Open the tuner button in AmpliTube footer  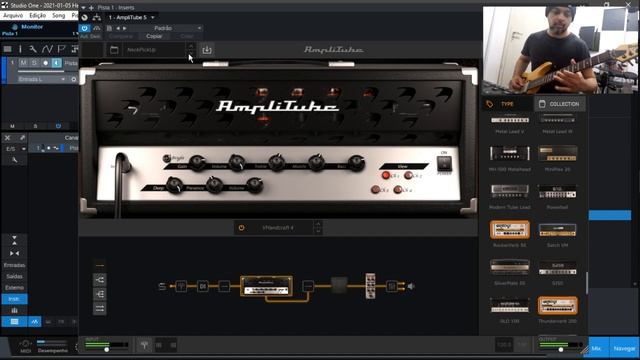(144, 345)
